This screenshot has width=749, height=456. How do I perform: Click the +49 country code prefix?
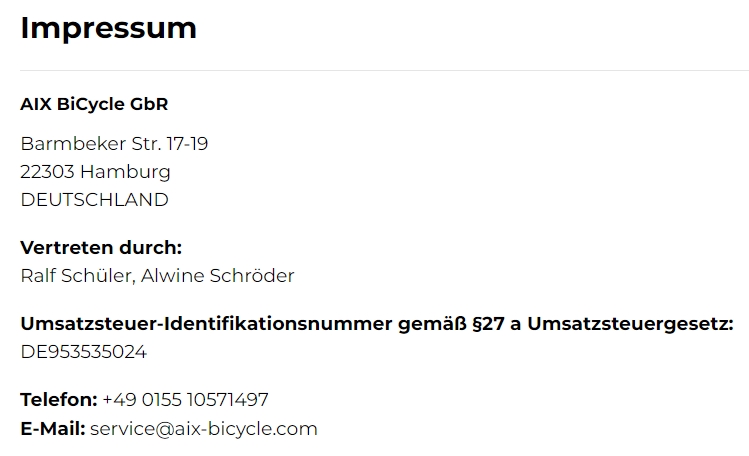pos(119,400)
